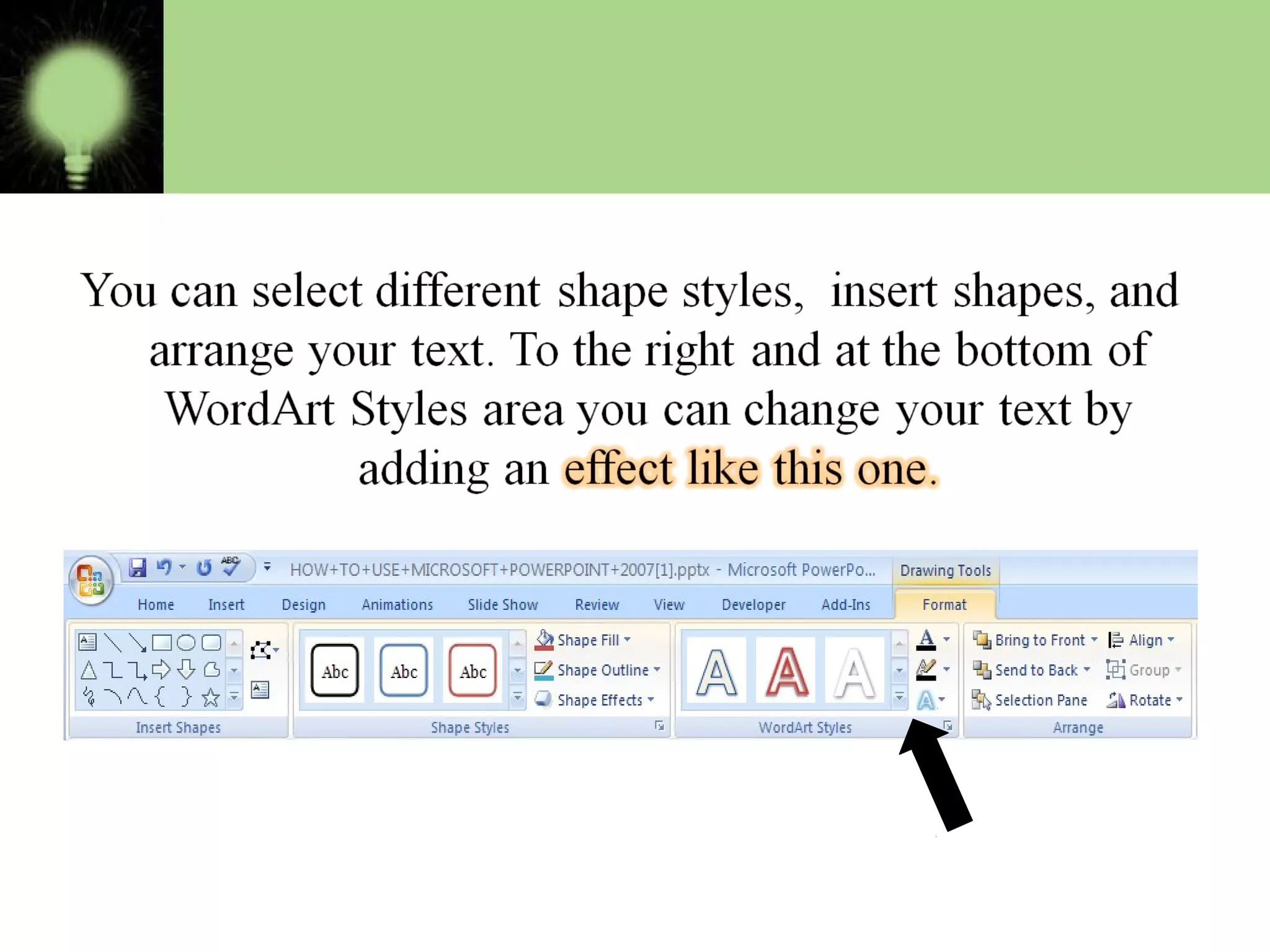Pick the oval shape from Insert Shapes

tap(186, 643)
